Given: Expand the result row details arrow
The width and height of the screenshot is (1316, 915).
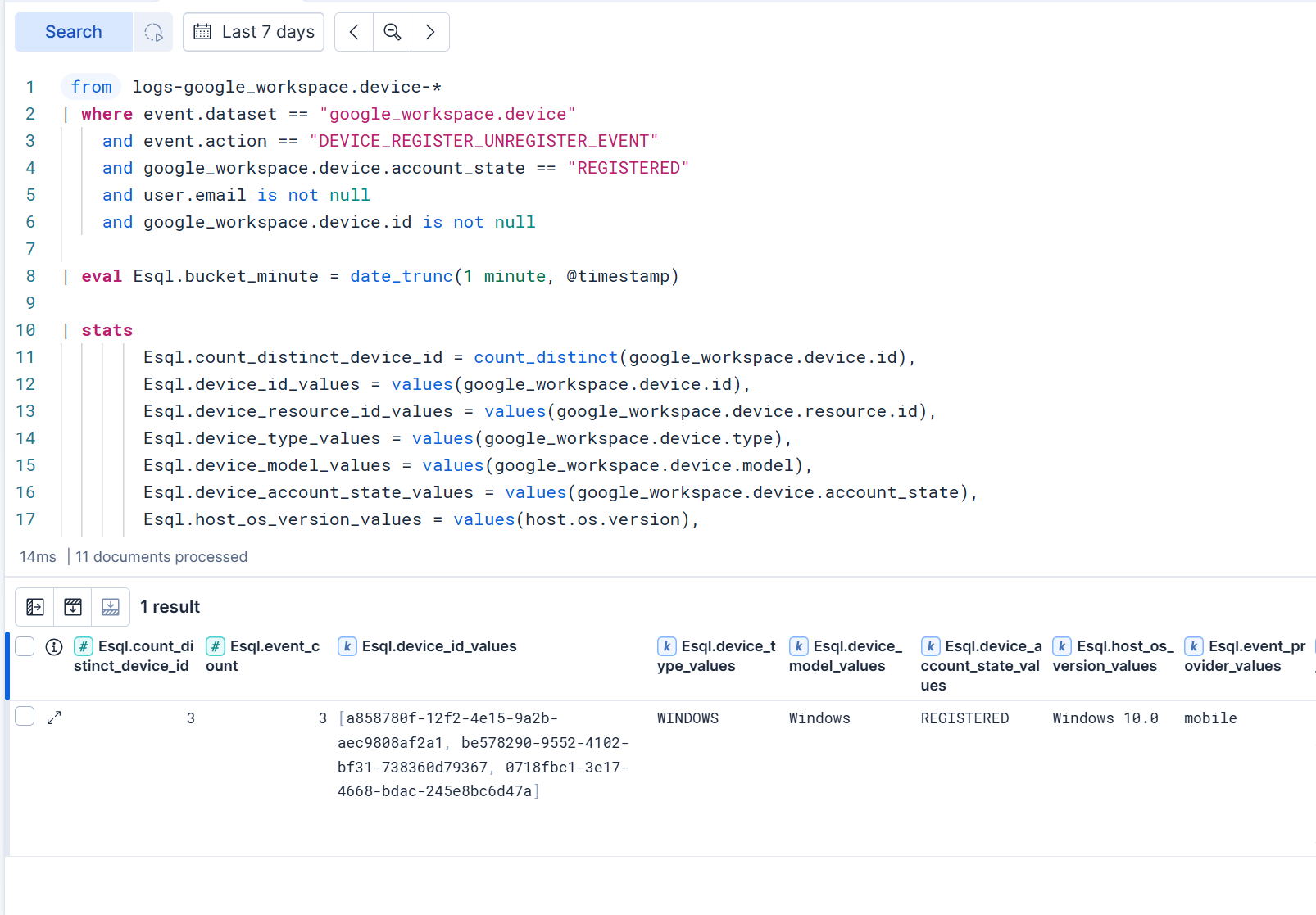Looking at the screenshot, I should click(54, 718).
